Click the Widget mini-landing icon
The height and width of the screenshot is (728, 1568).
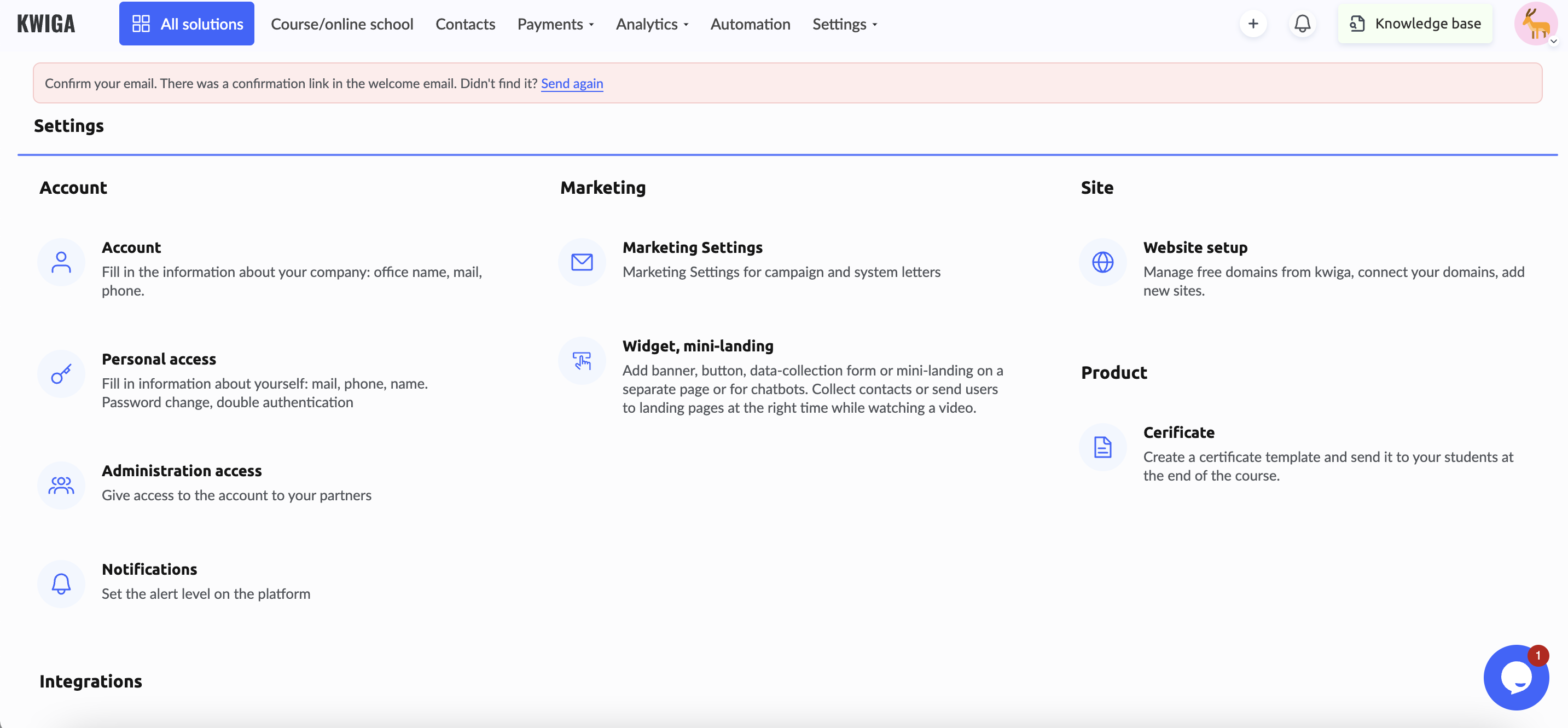click(582, 363)
